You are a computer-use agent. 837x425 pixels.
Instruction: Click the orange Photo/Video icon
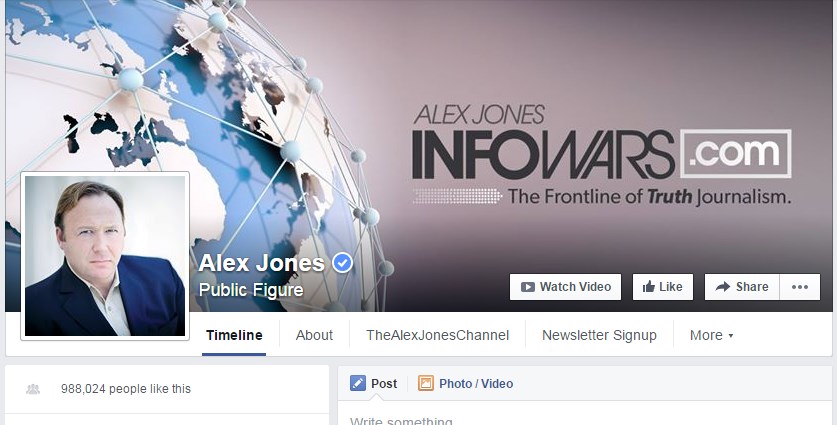pos(425,383)
